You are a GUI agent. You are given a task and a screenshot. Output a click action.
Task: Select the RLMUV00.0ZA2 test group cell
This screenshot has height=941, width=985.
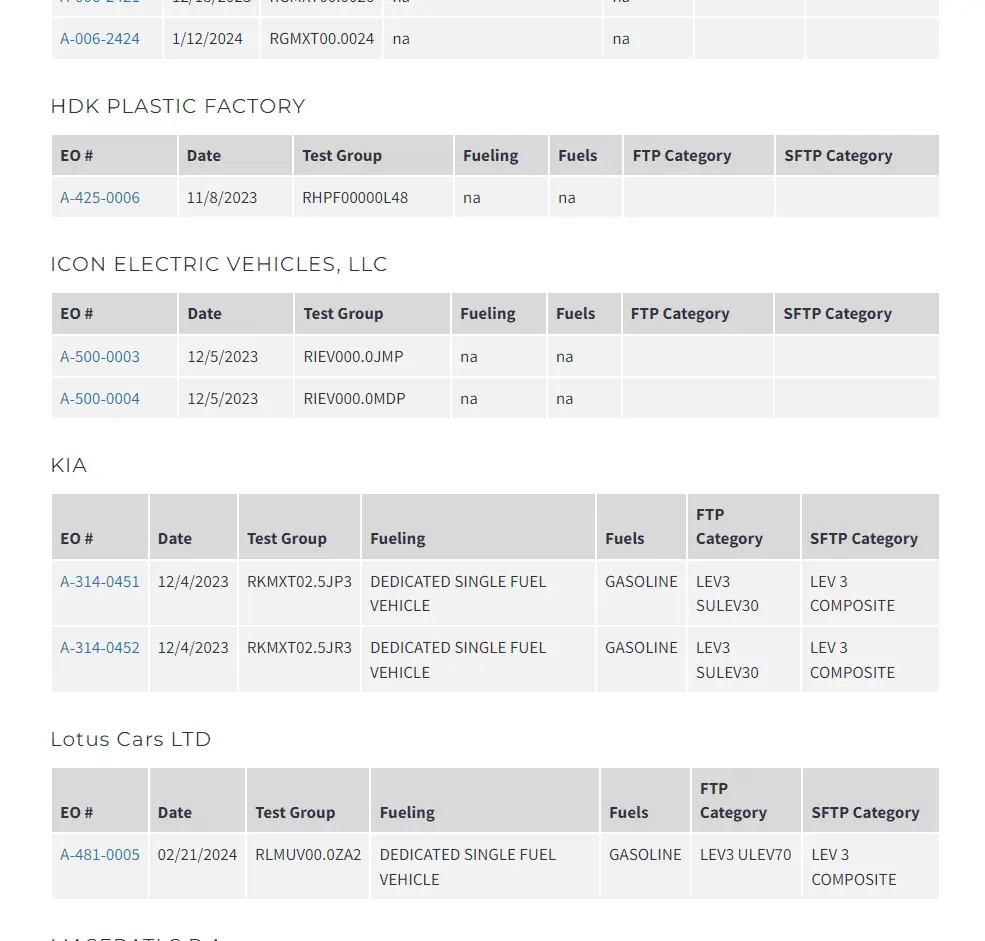pos(308,854)
